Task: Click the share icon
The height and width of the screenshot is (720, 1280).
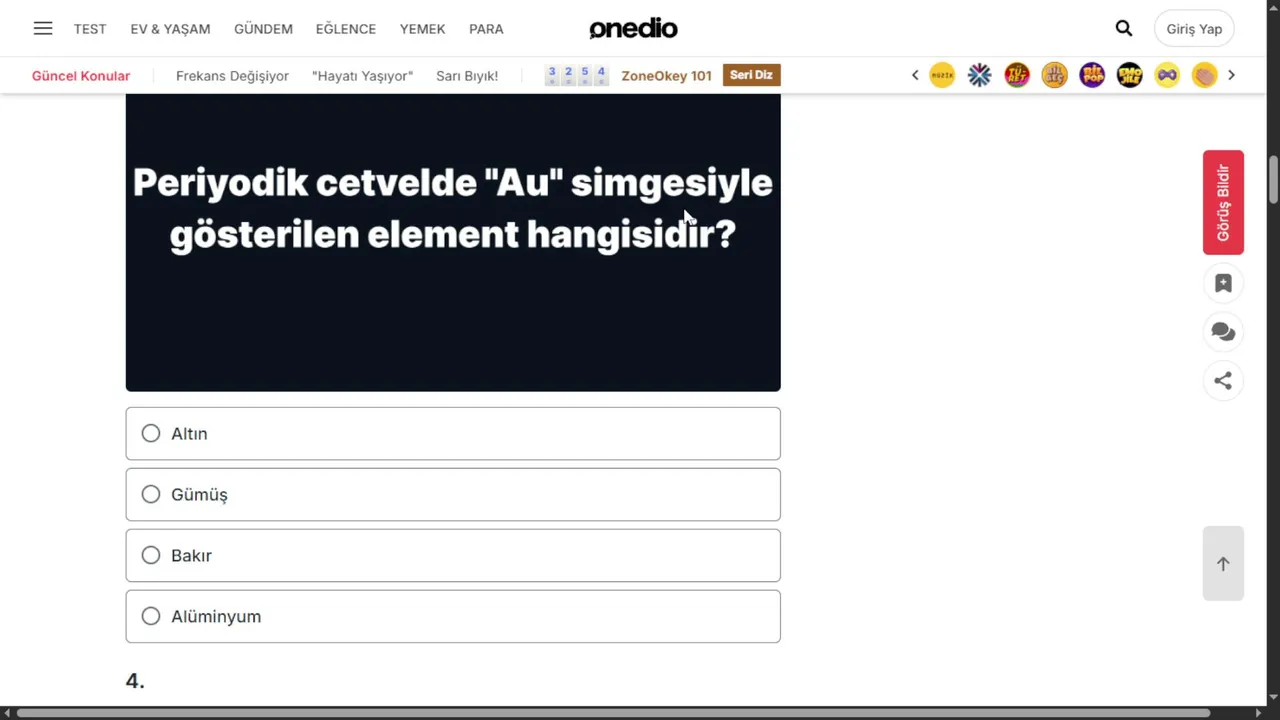Action: [x=1223, y=380]
